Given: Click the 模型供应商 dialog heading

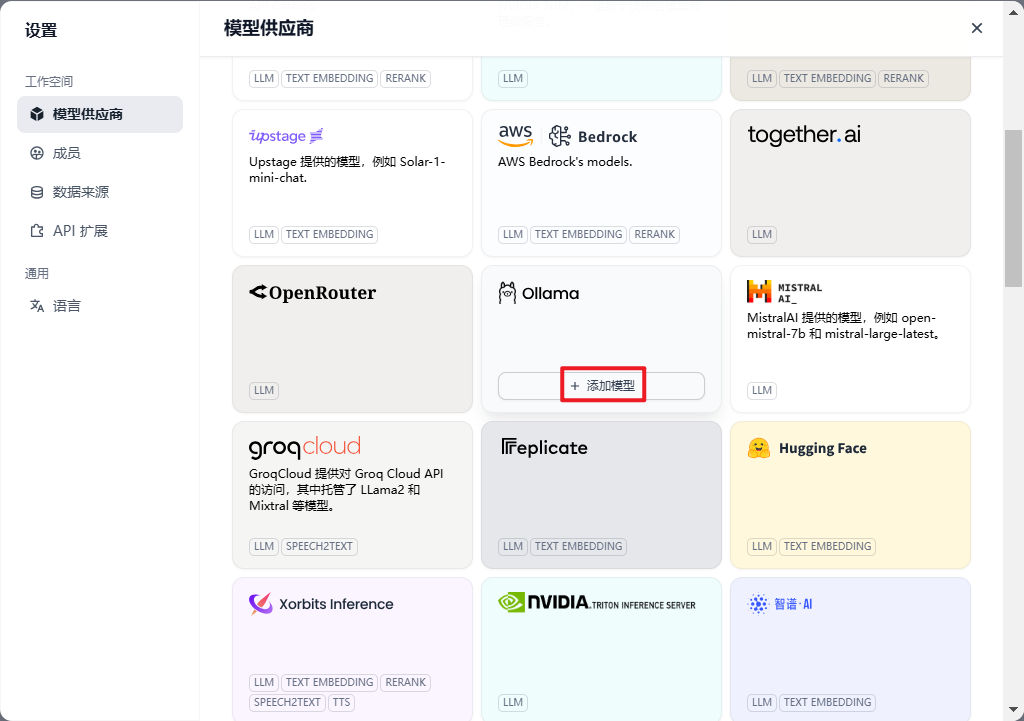Looking at the screenshot, I should point(268,28).
